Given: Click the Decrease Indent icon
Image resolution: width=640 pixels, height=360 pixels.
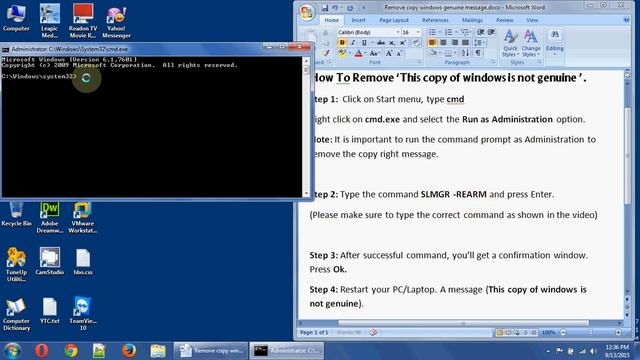Looking at the screenshot, I should (481, 32).
